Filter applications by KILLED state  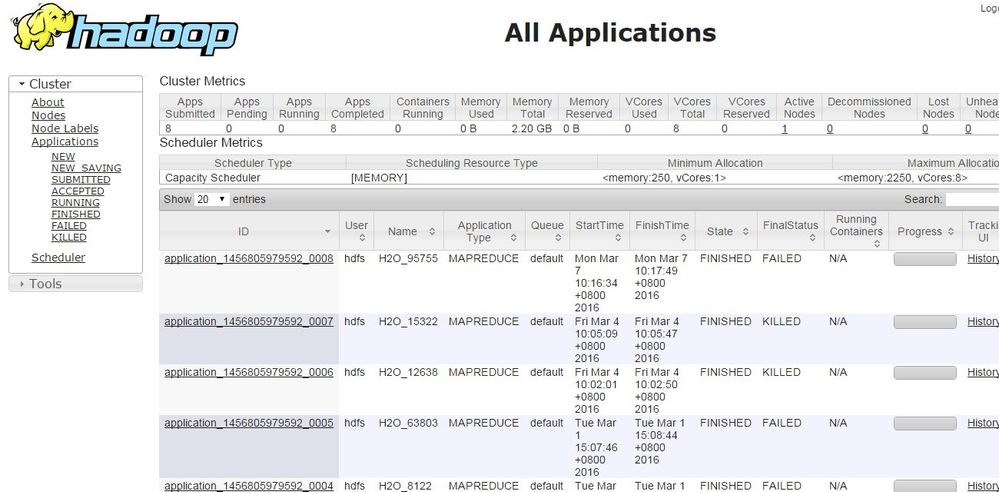(69, 237)
